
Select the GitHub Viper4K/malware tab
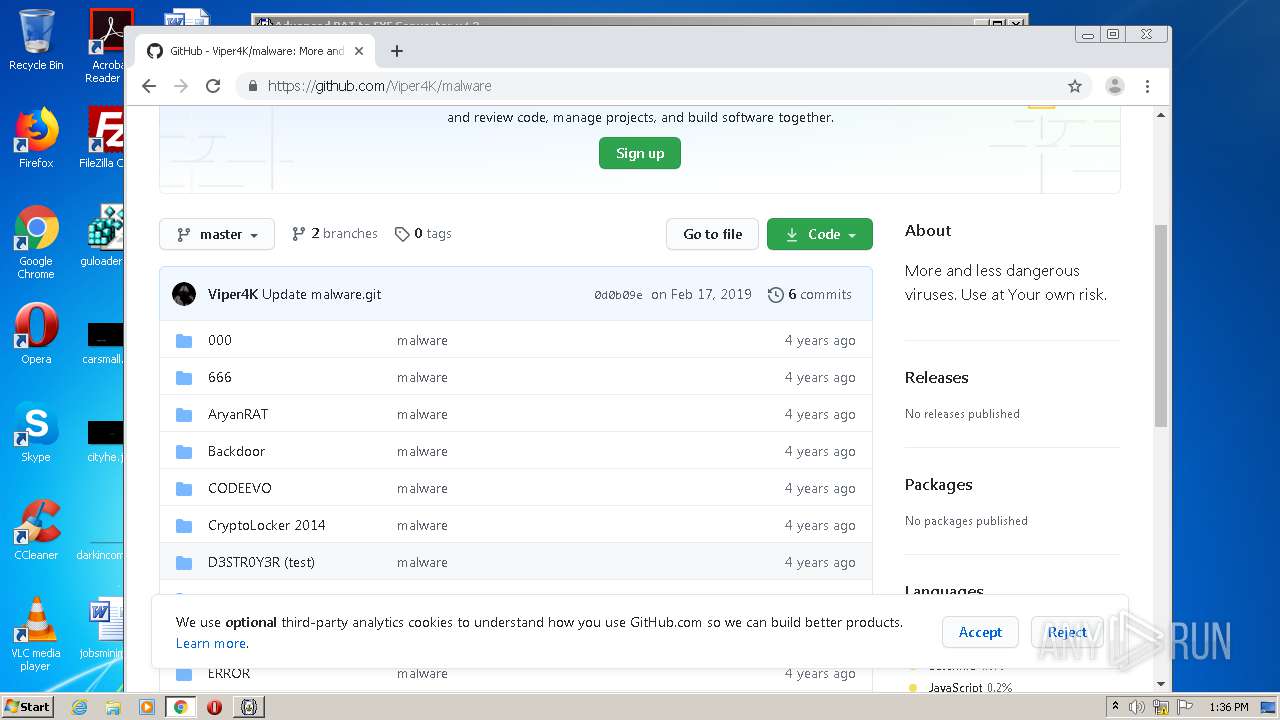[x=255, y=51]
